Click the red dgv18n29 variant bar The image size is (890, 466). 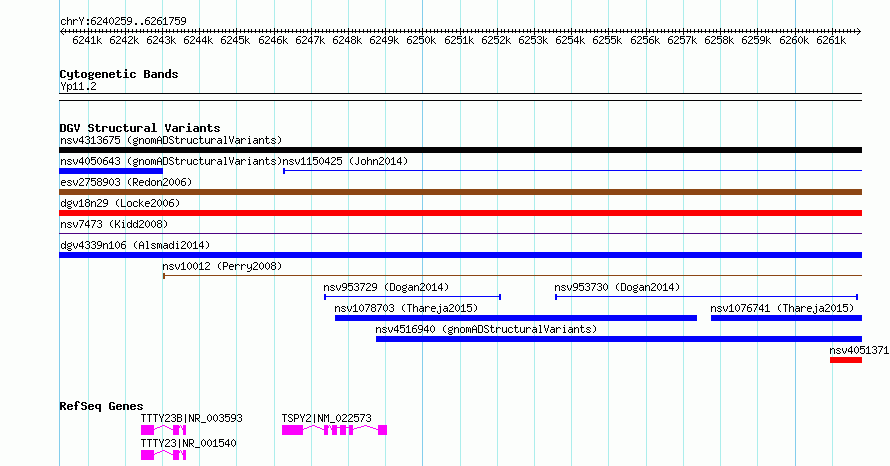pos(460,213)
